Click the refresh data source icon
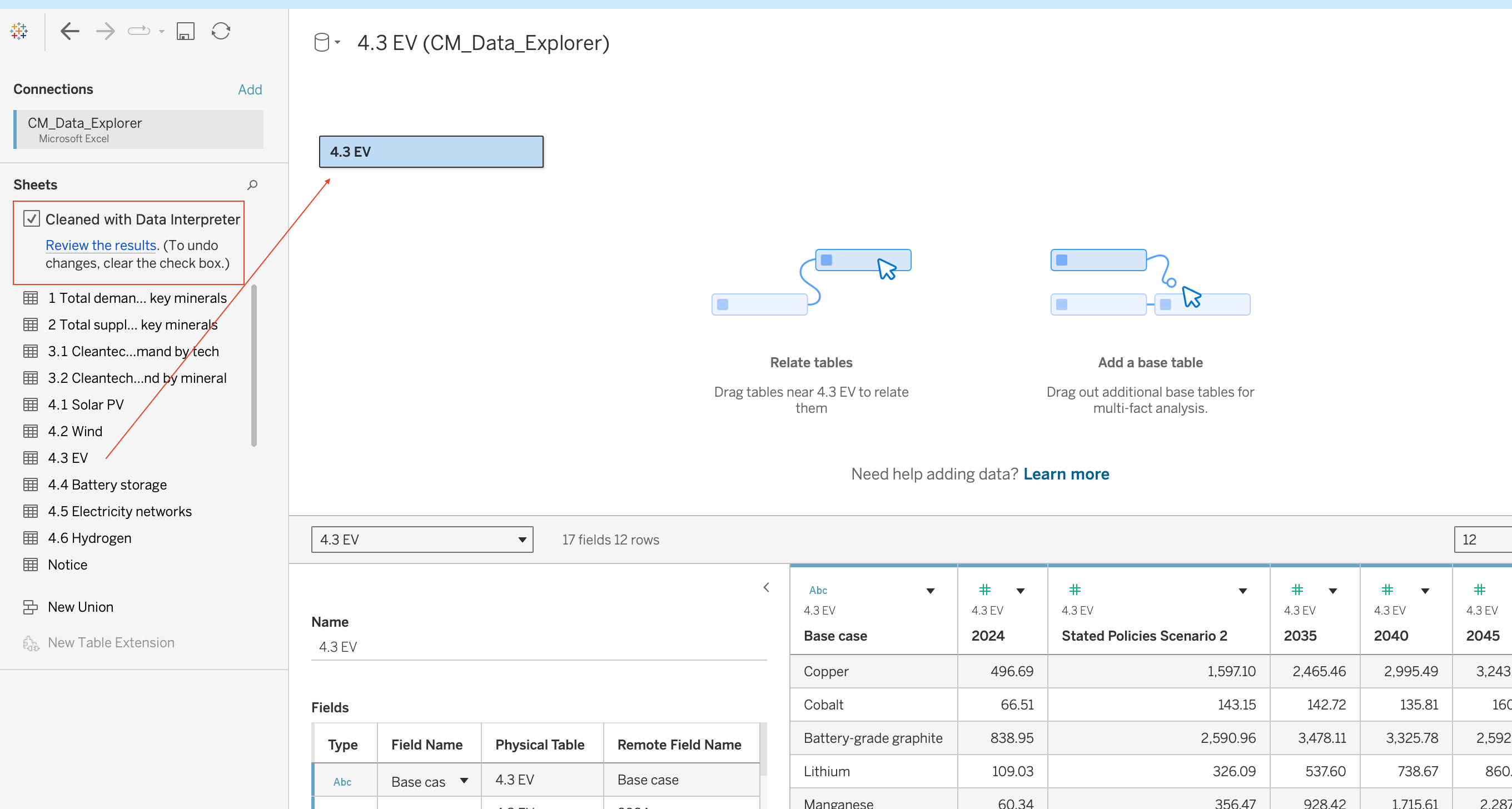1512x809 pixels. 221,31
